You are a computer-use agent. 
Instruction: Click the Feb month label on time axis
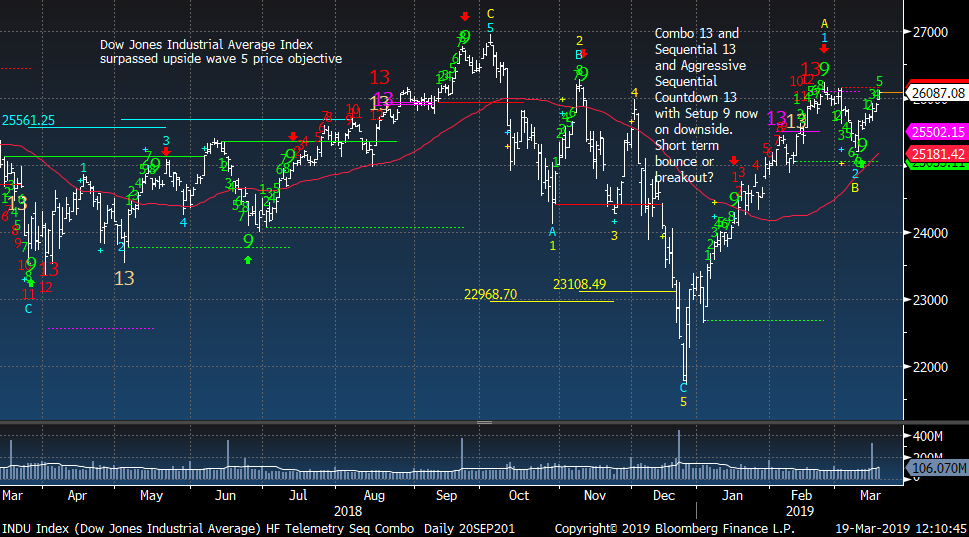(801, 496)
